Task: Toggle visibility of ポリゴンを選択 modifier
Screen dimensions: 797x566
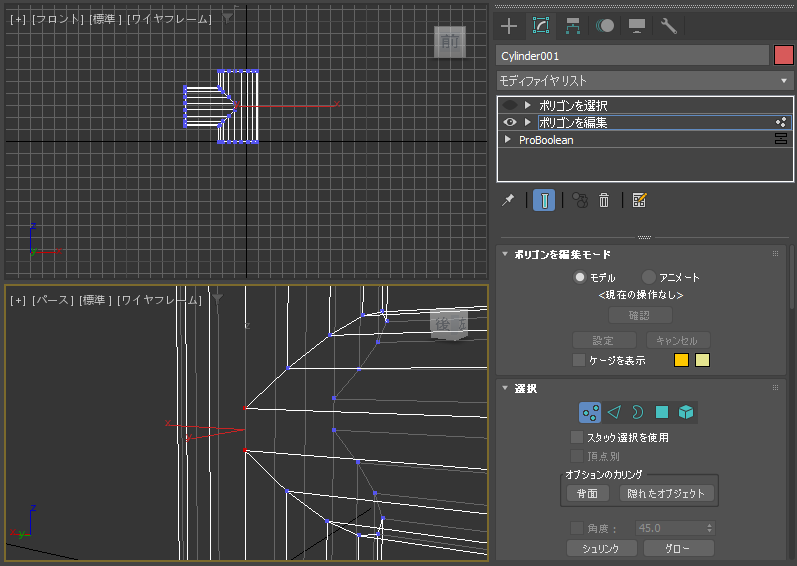Action: tap(510, 105)
